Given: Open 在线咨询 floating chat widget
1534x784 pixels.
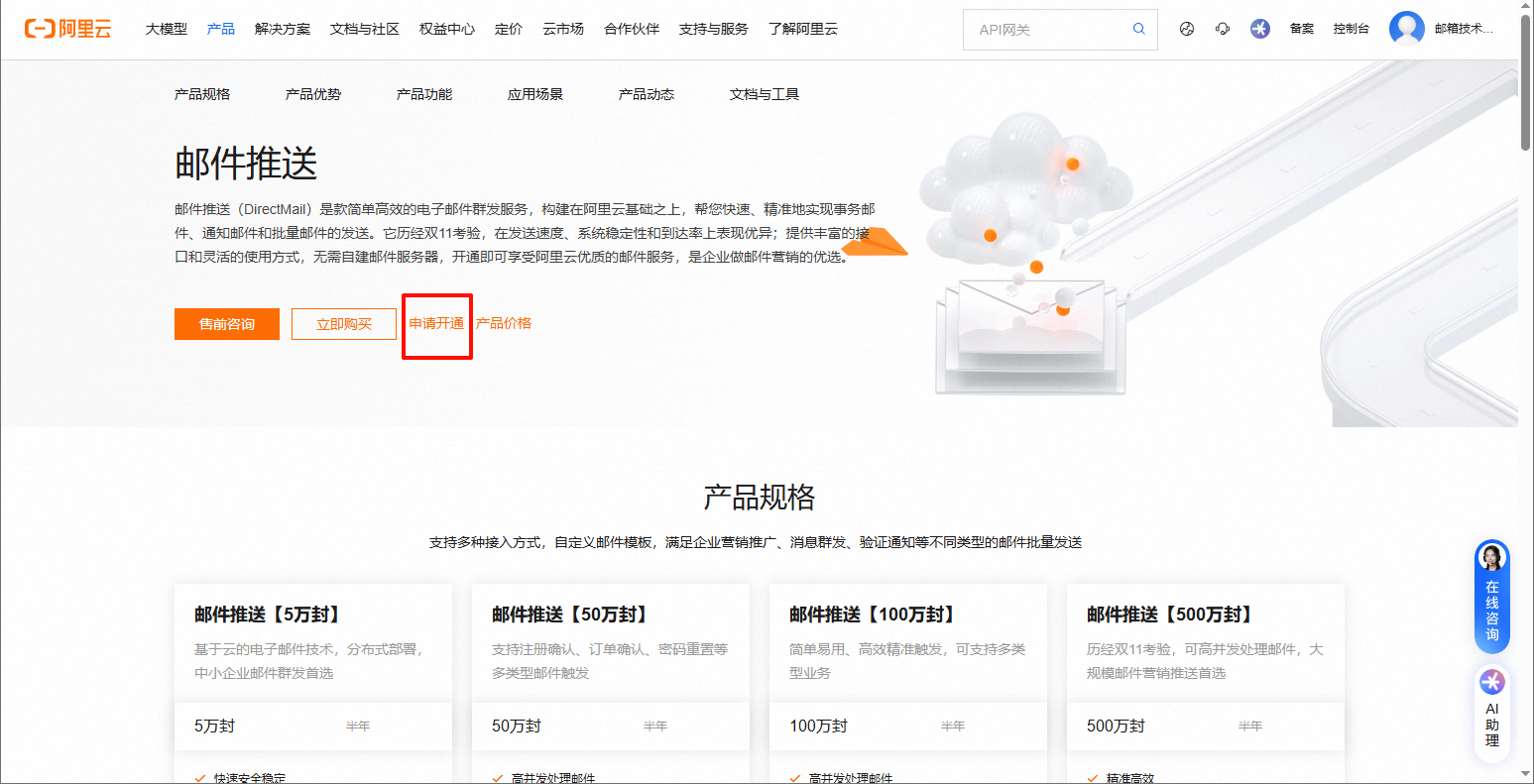Looking at the screenshot, I should click(x=1491, y=597).
